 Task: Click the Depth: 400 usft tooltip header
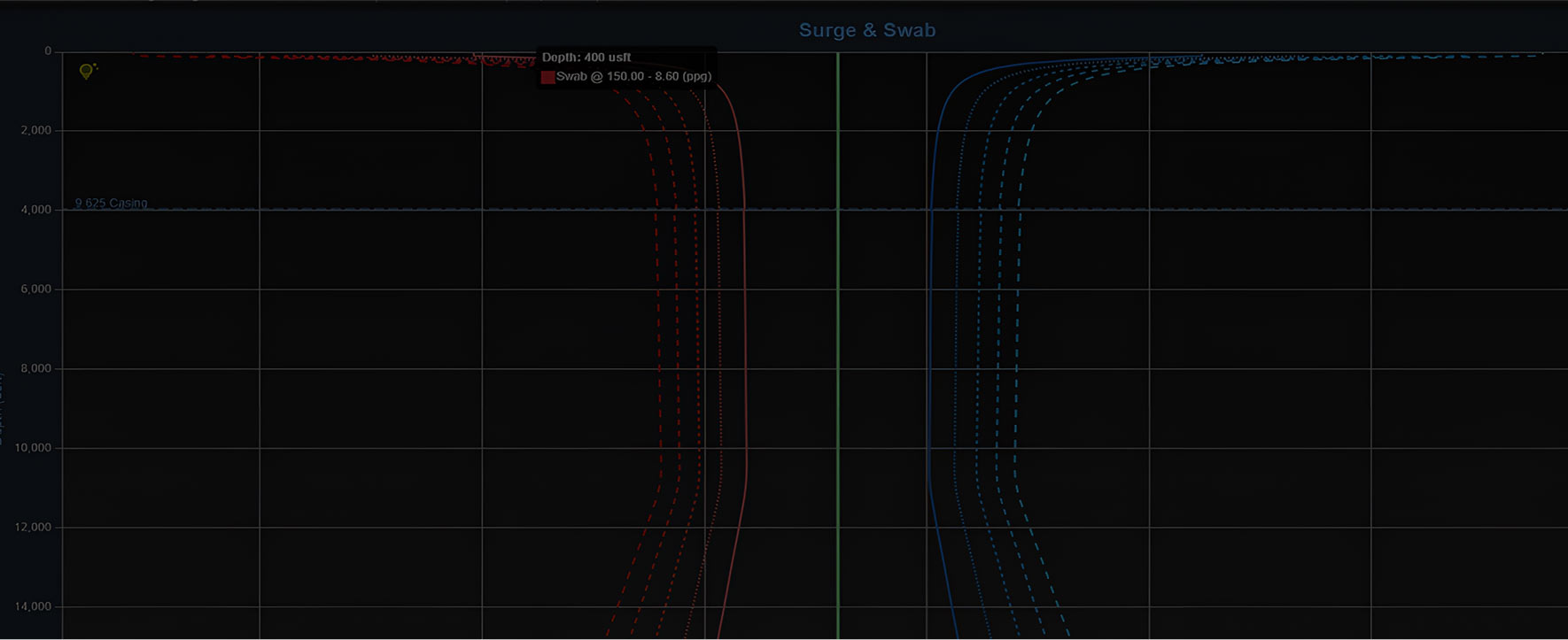coord(586,58)
